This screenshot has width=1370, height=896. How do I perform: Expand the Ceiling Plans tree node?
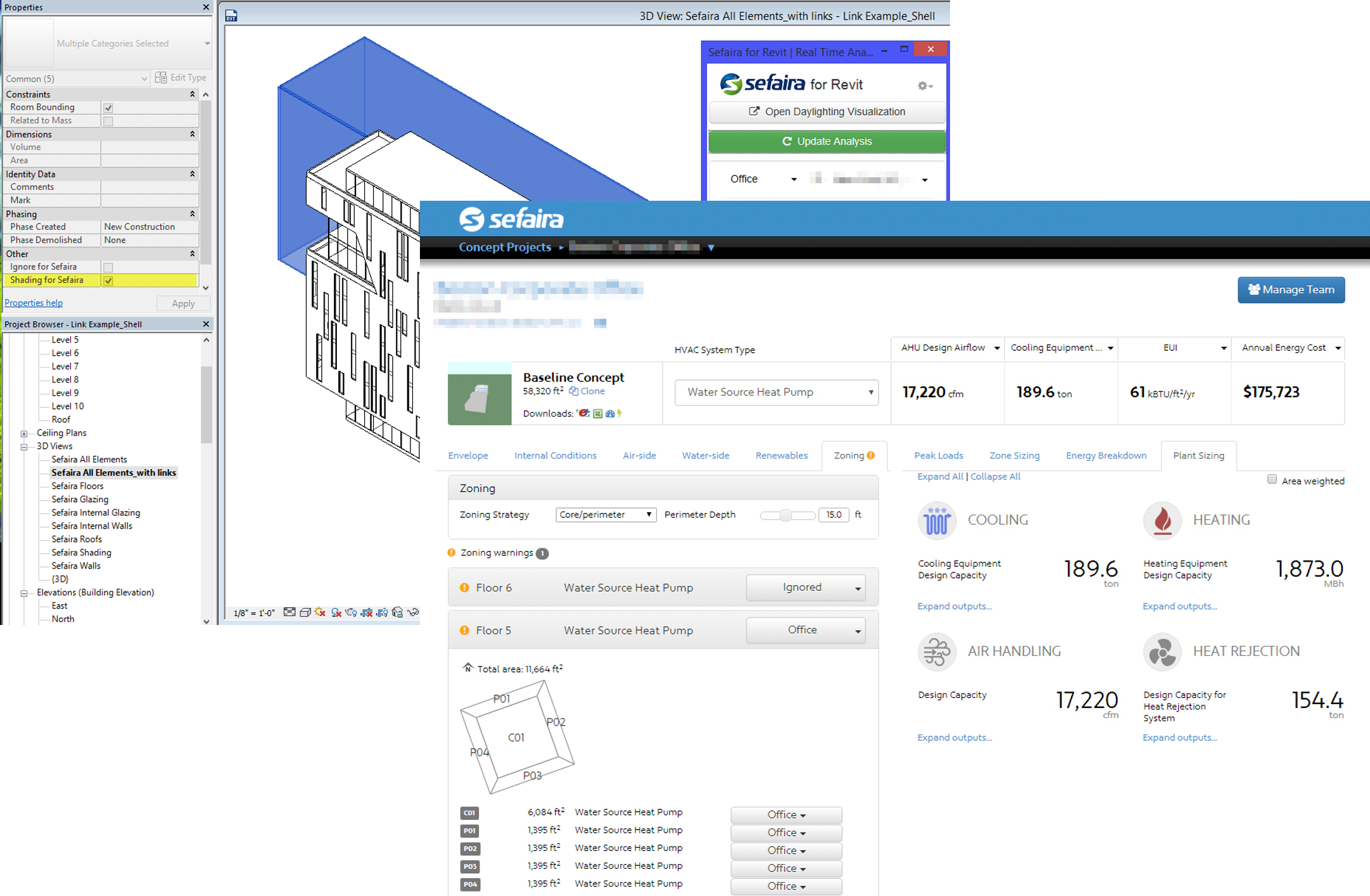pos(24,434)
